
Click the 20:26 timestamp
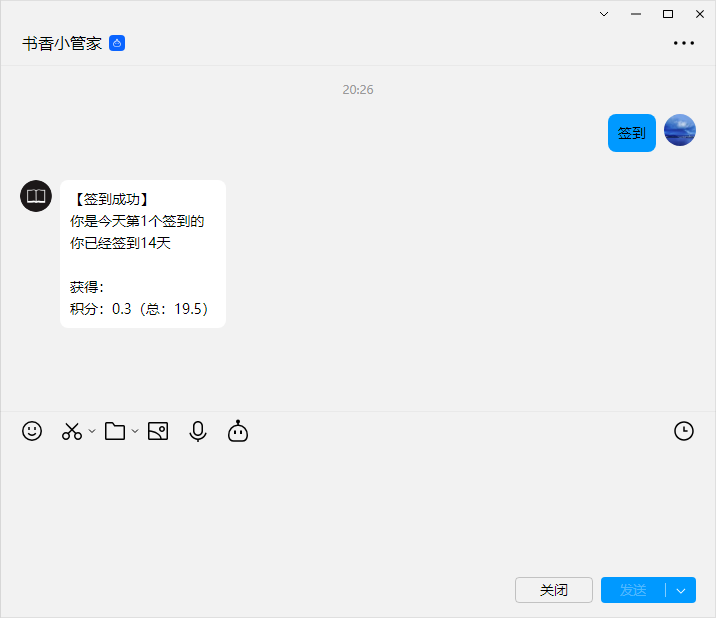pos(358,90)
